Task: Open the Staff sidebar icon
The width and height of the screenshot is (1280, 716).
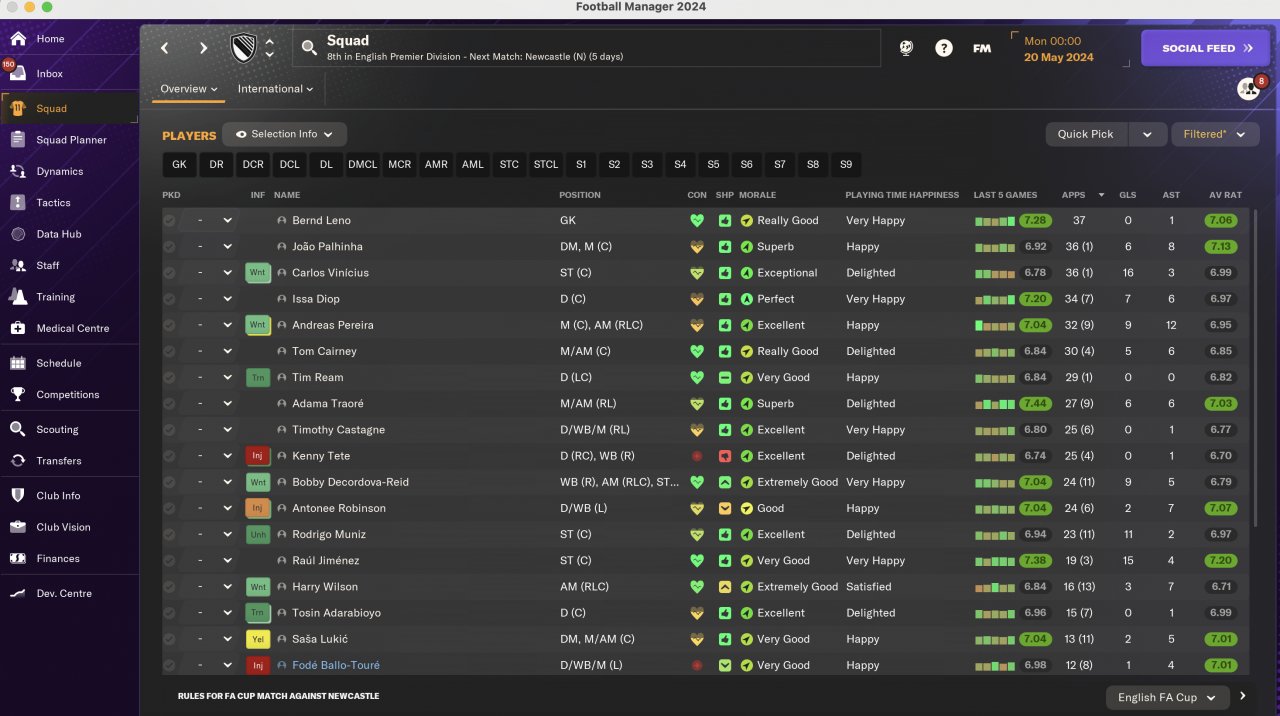Action: tap(18, 265)
